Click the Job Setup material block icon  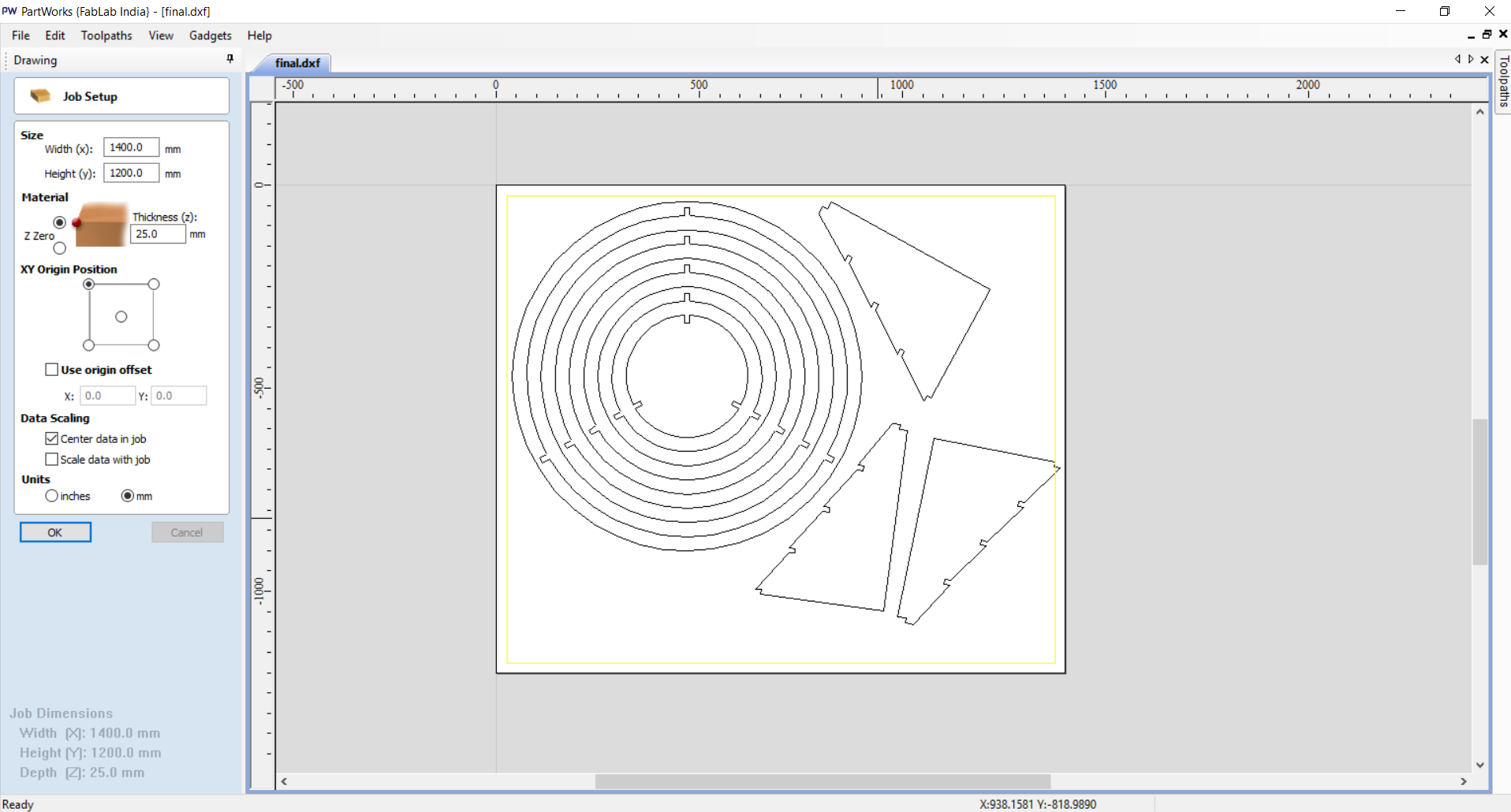point(40,96)
